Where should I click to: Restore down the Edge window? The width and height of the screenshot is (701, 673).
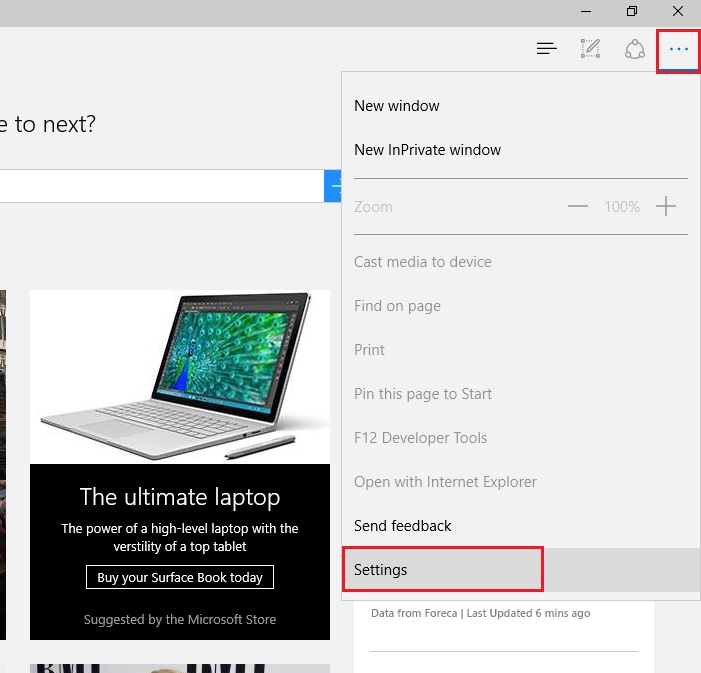point(632,11)
